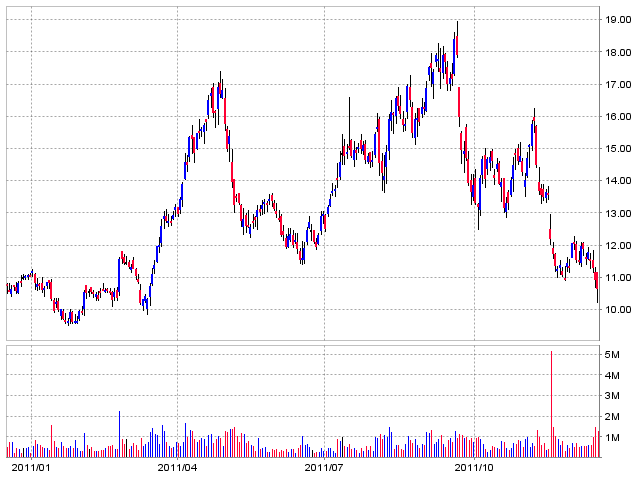The width and height of the screenshot is (640, 480).
Task: Click the 2011/10 date axis label
Action: point(474,467)
